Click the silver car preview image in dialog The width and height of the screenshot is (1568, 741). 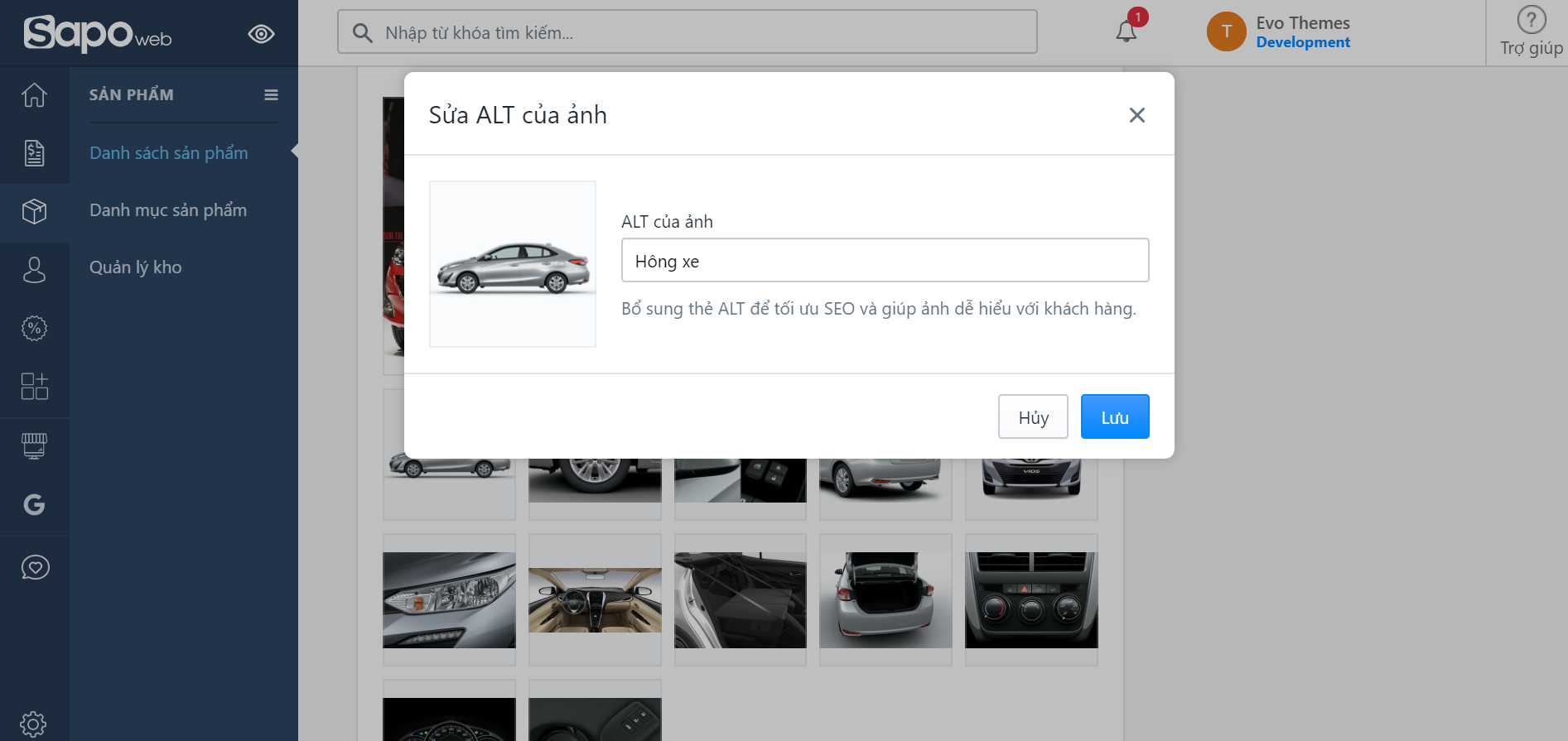point(513,264)
